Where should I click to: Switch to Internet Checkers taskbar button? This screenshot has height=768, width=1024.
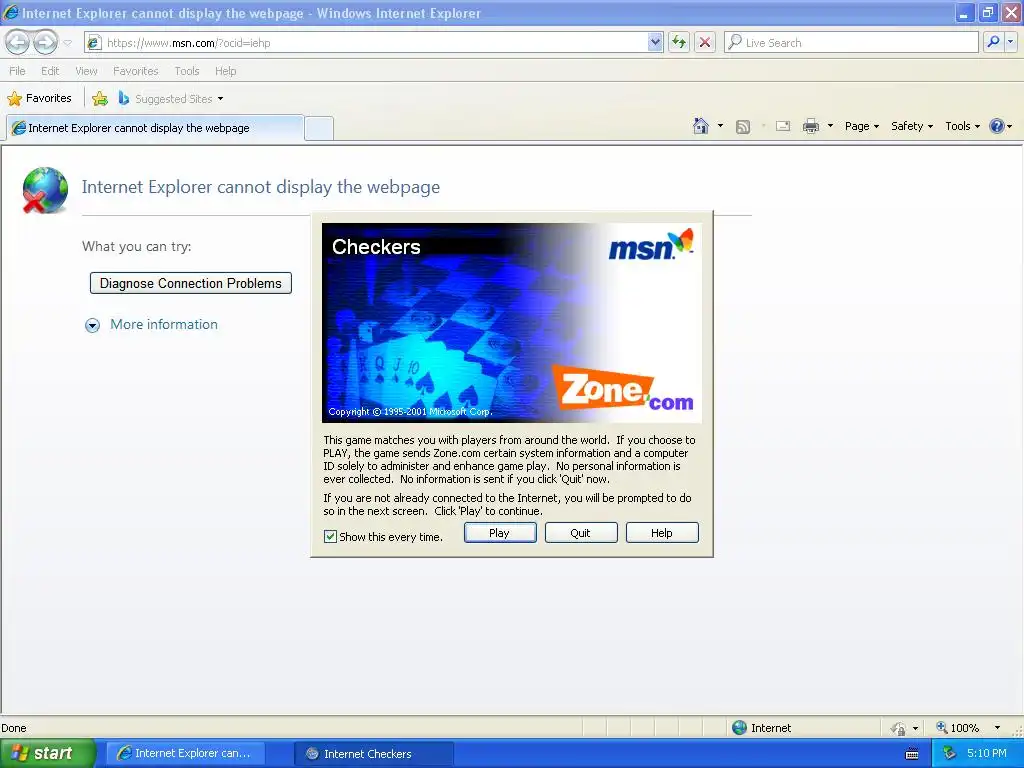pos(374,754)
